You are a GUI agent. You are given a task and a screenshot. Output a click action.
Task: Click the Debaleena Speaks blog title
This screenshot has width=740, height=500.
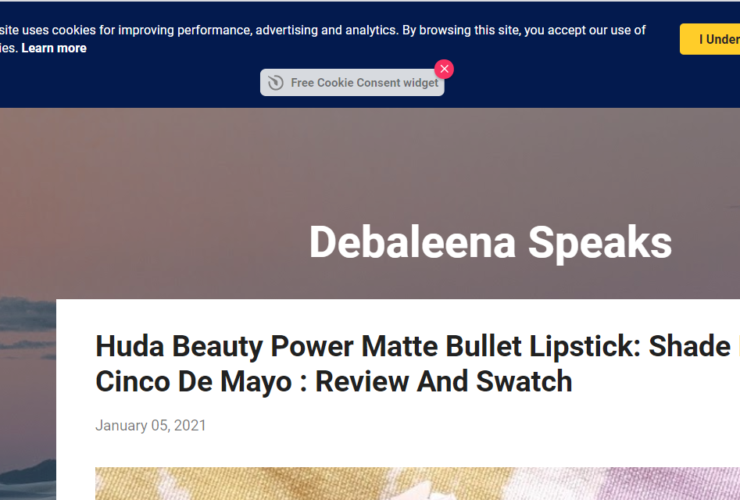click(x=490, y=242)
